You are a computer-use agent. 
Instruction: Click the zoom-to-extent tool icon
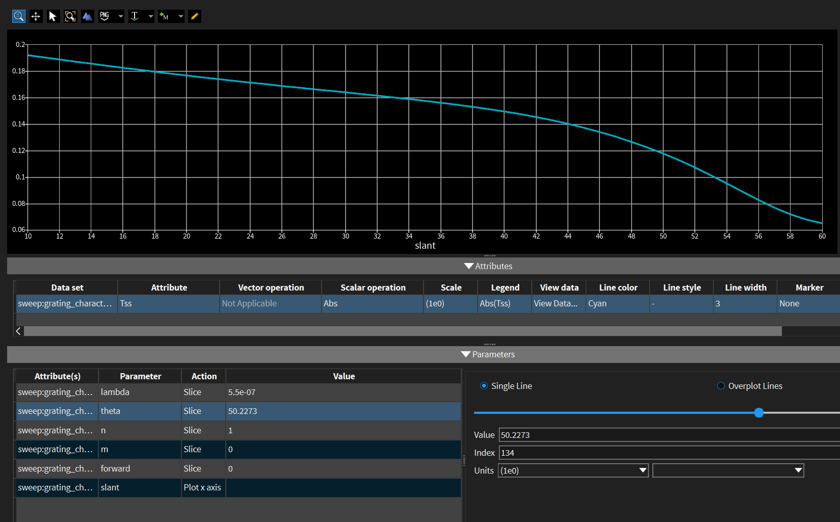click(70, 17)
